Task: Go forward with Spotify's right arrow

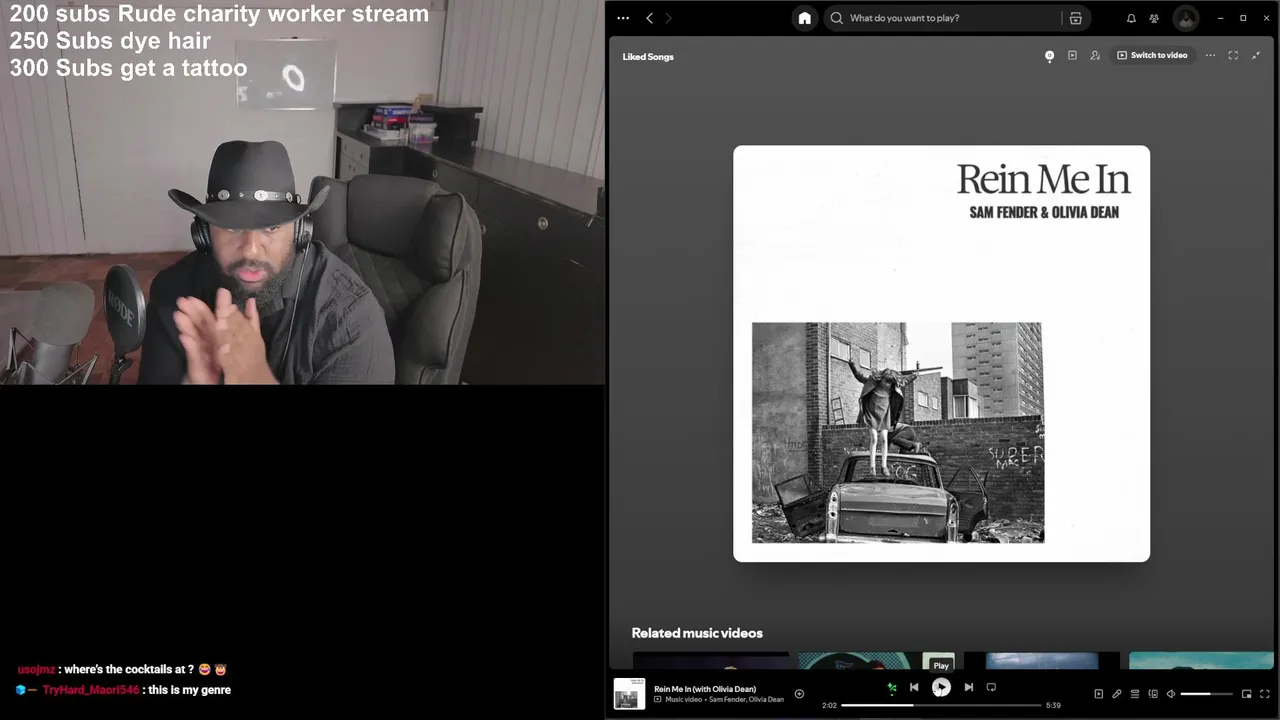Action: coord(669,18)
